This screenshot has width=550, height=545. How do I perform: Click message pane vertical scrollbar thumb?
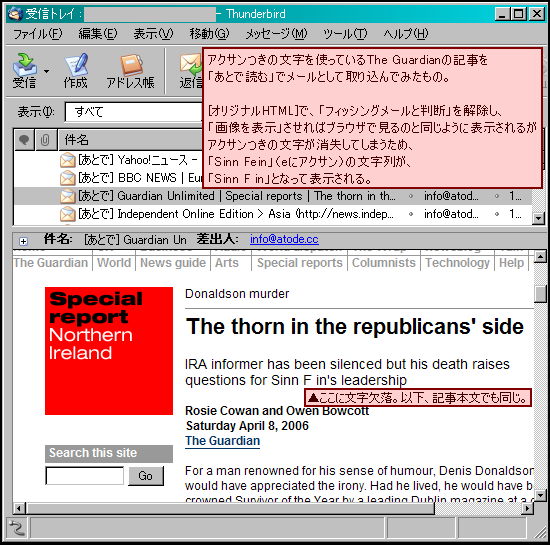(x=540, y=294)
